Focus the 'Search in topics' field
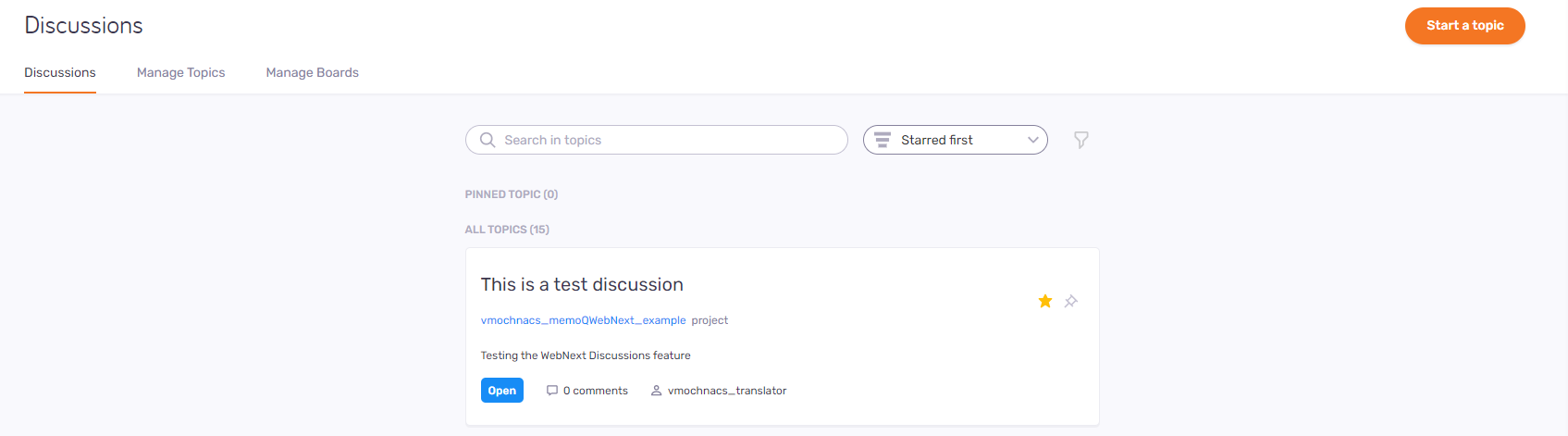1568x436 pixels. click(x=666, y=140)
